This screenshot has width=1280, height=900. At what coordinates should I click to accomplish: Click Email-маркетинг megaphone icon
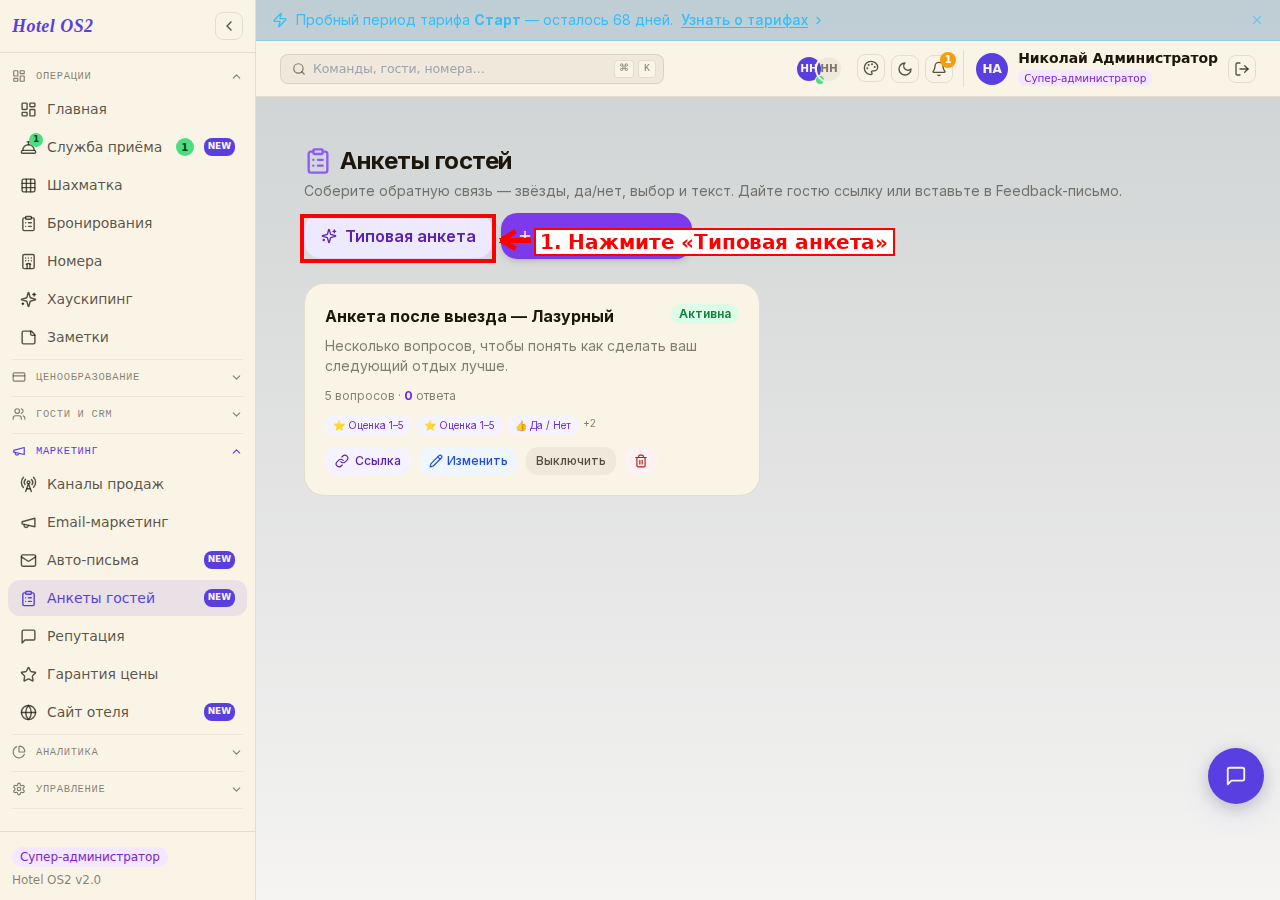click(x=28, y=522)
